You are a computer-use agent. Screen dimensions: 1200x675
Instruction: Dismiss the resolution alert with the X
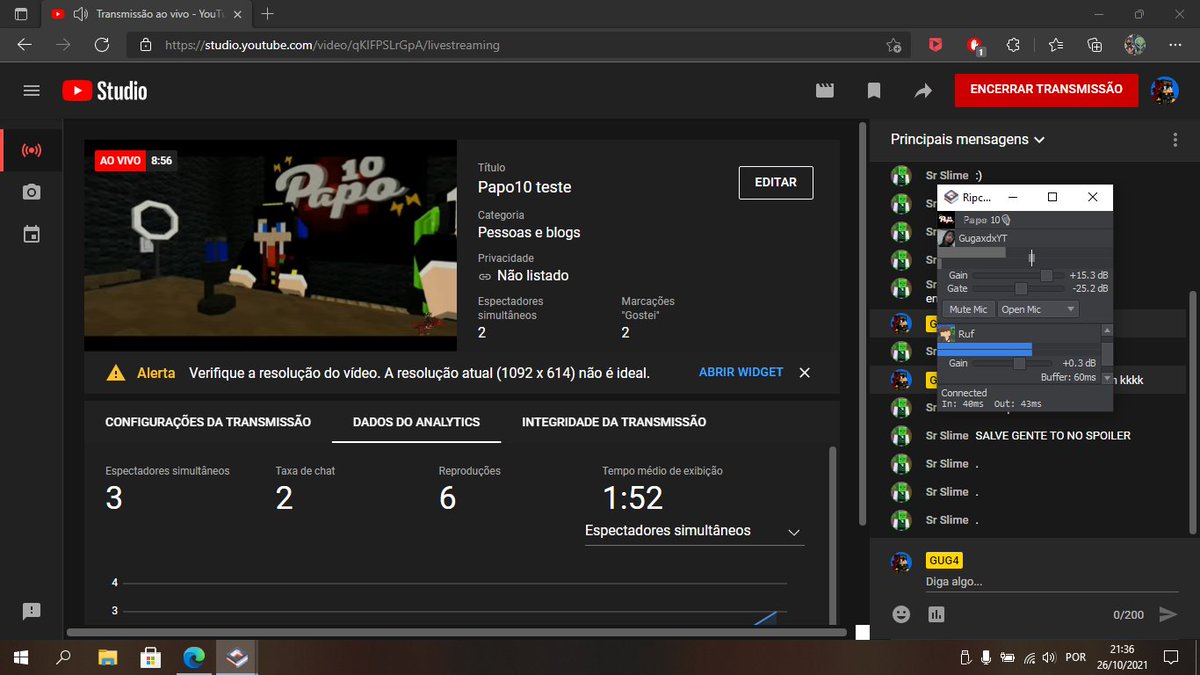pos(804,372)
